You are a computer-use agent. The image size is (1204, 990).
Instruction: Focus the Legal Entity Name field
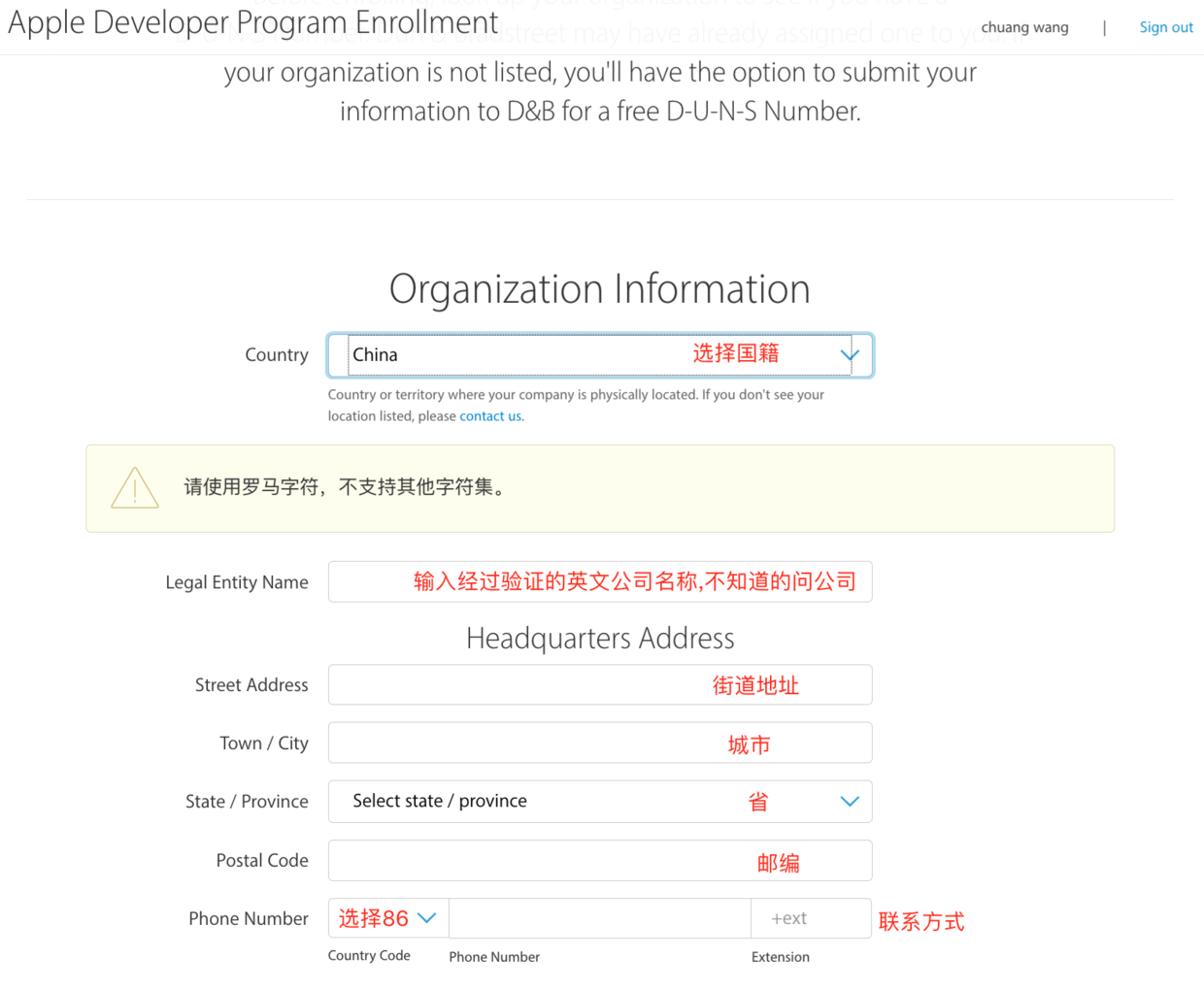600,581
